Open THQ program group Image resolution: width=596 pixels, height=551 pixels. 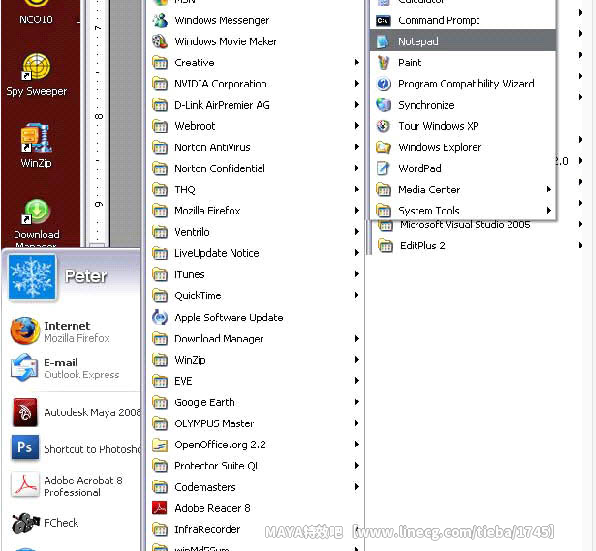pos(255,190)
